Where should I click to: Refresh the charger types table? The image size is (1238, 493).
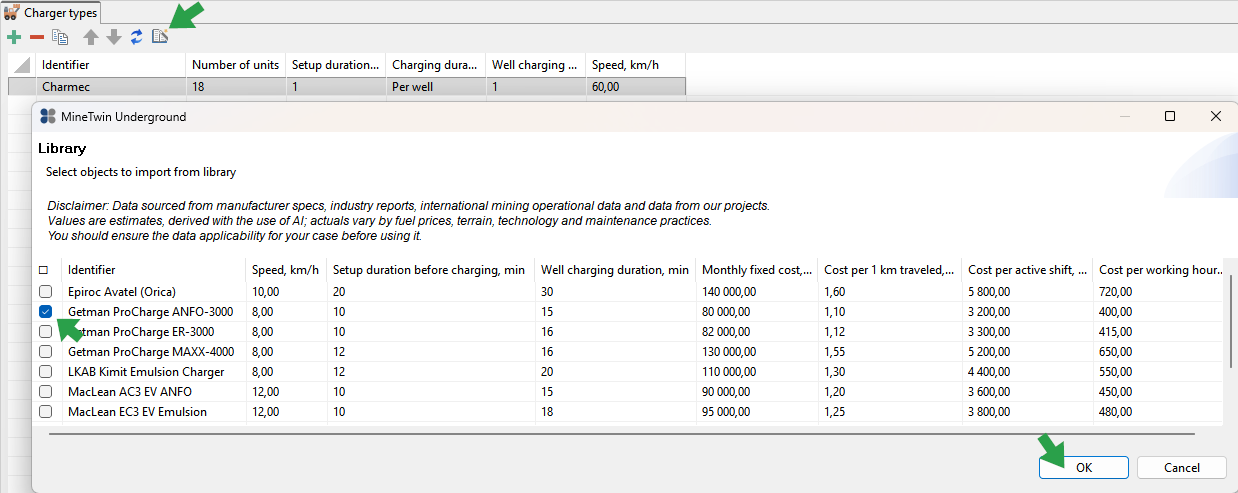click(x=136, y=37)
